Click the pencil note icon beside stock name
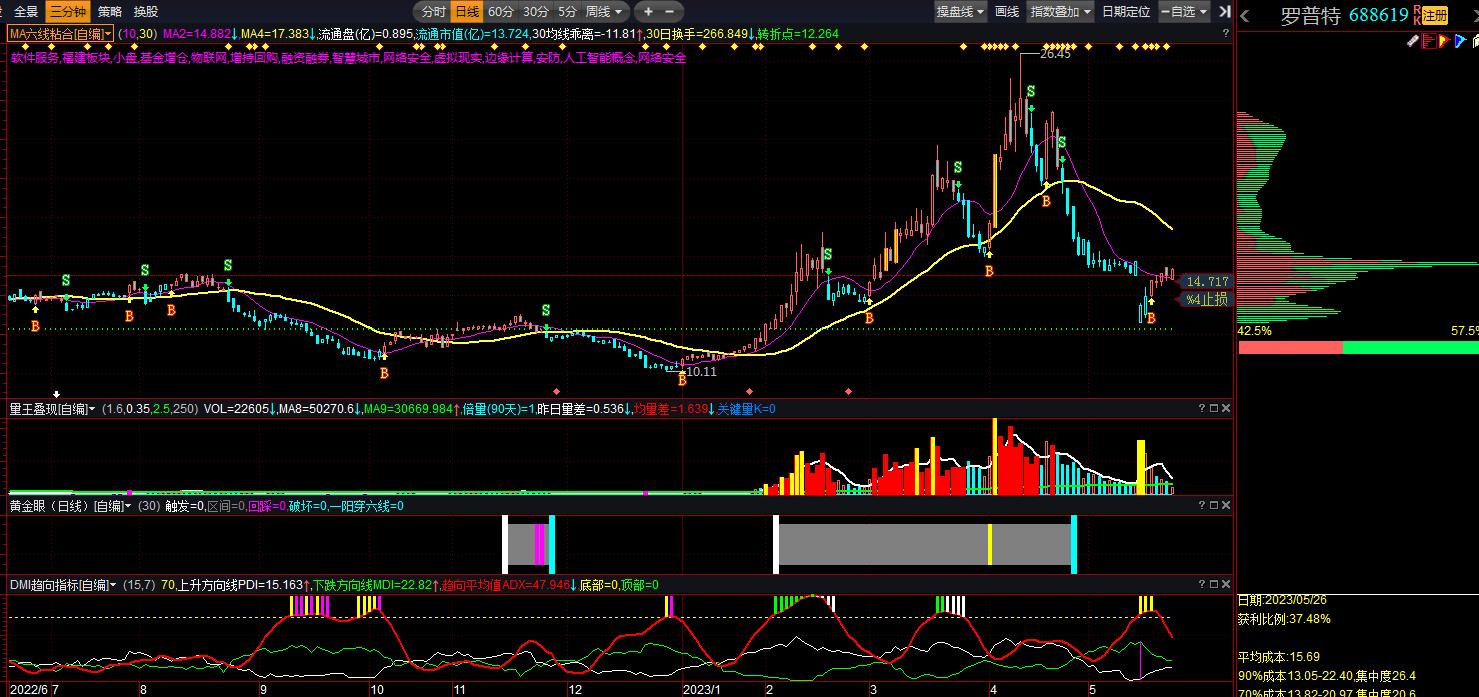 coord(1413,41)
